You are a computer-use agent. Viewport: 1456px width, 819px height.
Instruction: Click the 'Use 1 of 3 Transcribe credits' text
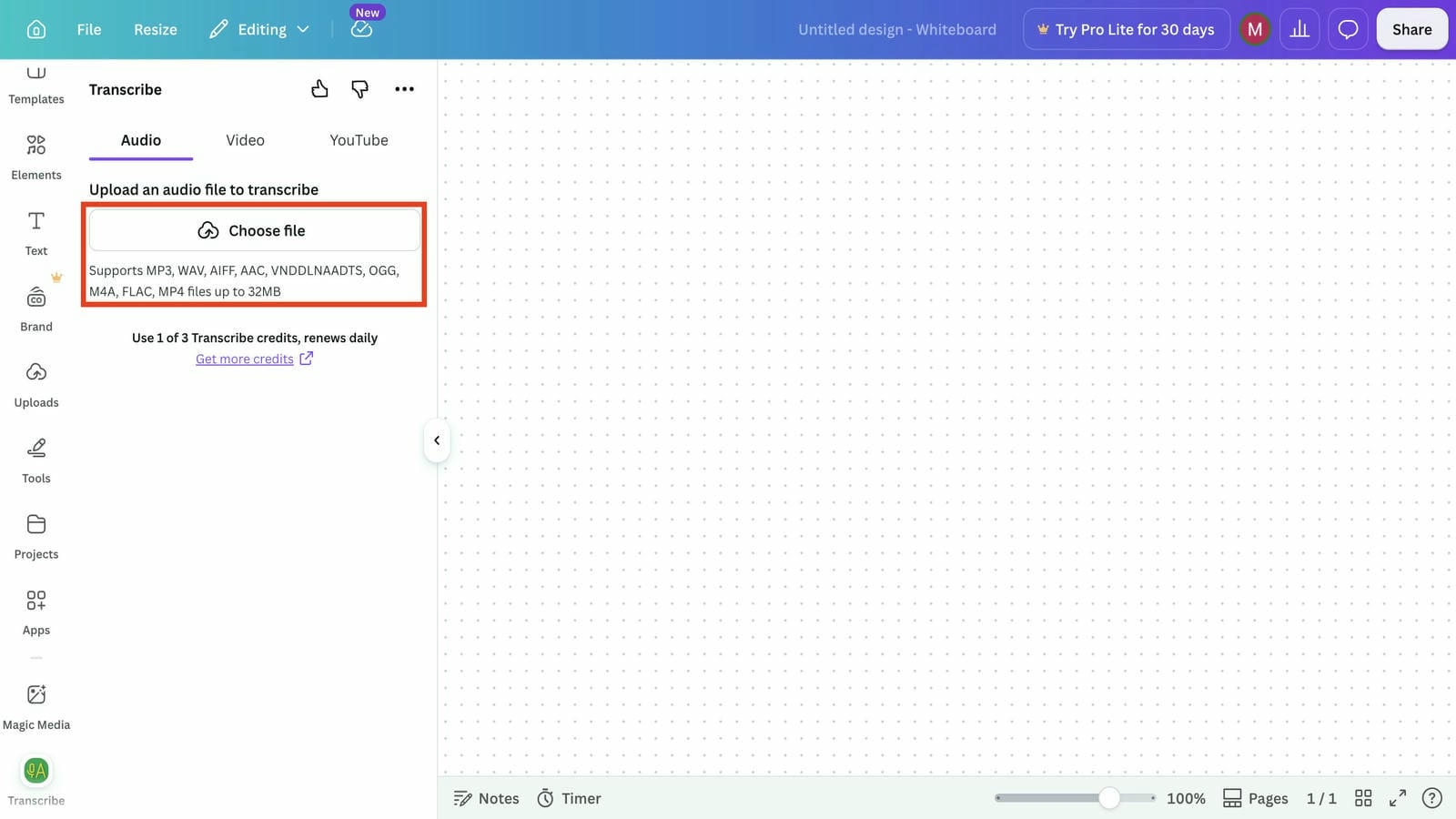(x=255, y=338)
